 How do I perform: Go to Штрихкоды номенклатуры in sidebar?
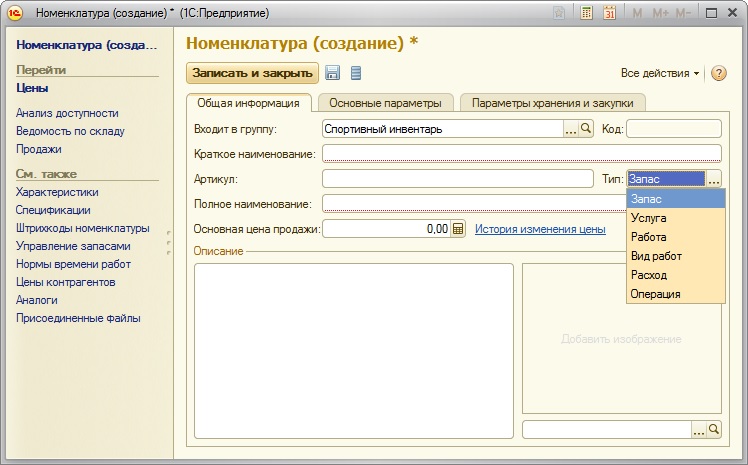82,228
